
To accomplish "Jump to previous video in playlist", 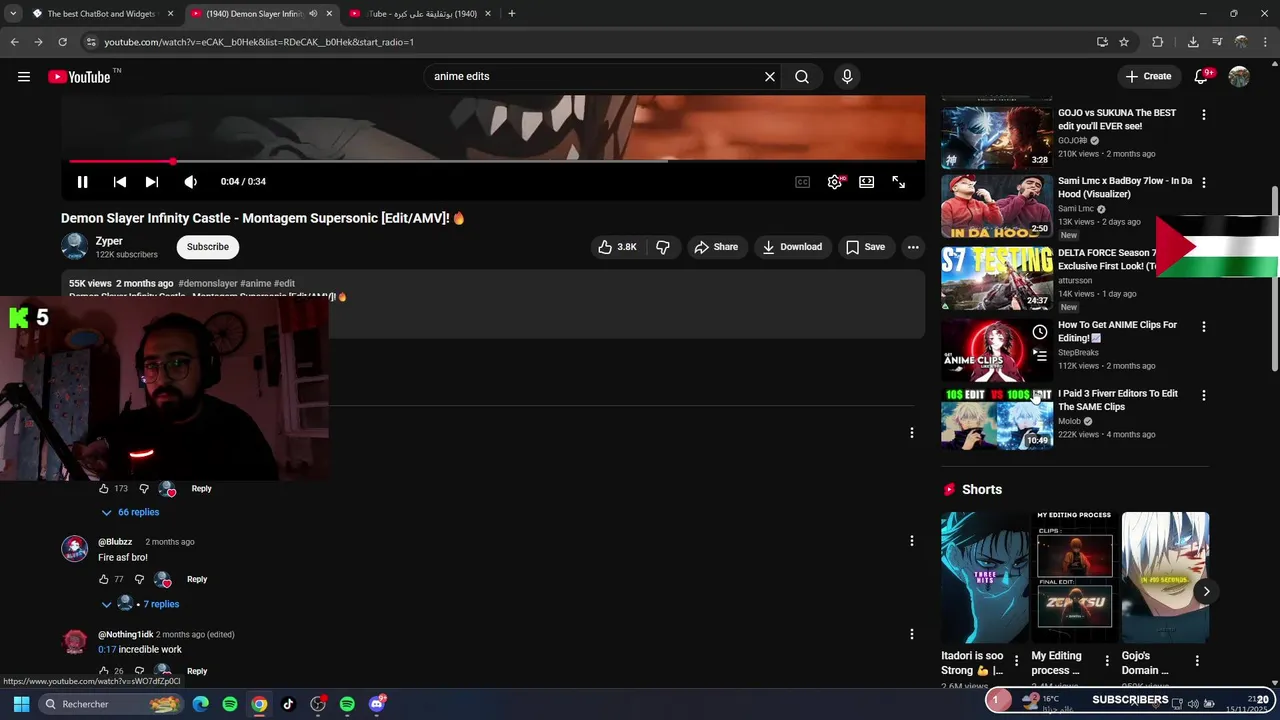I will 119,182.
